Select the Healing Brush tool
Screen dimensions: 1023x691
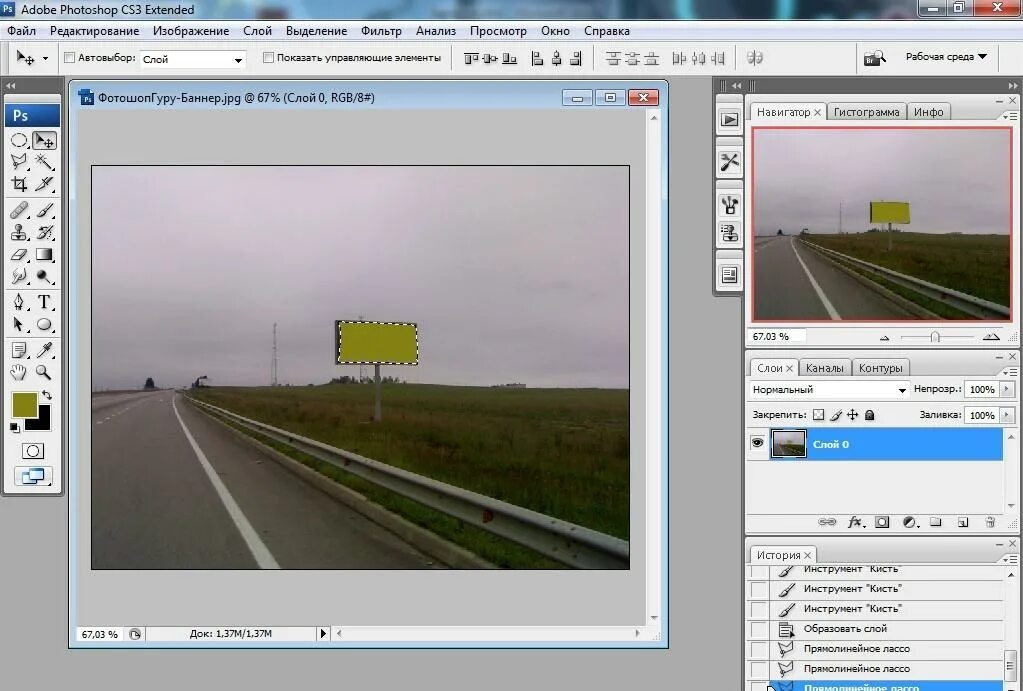[19, 210]
